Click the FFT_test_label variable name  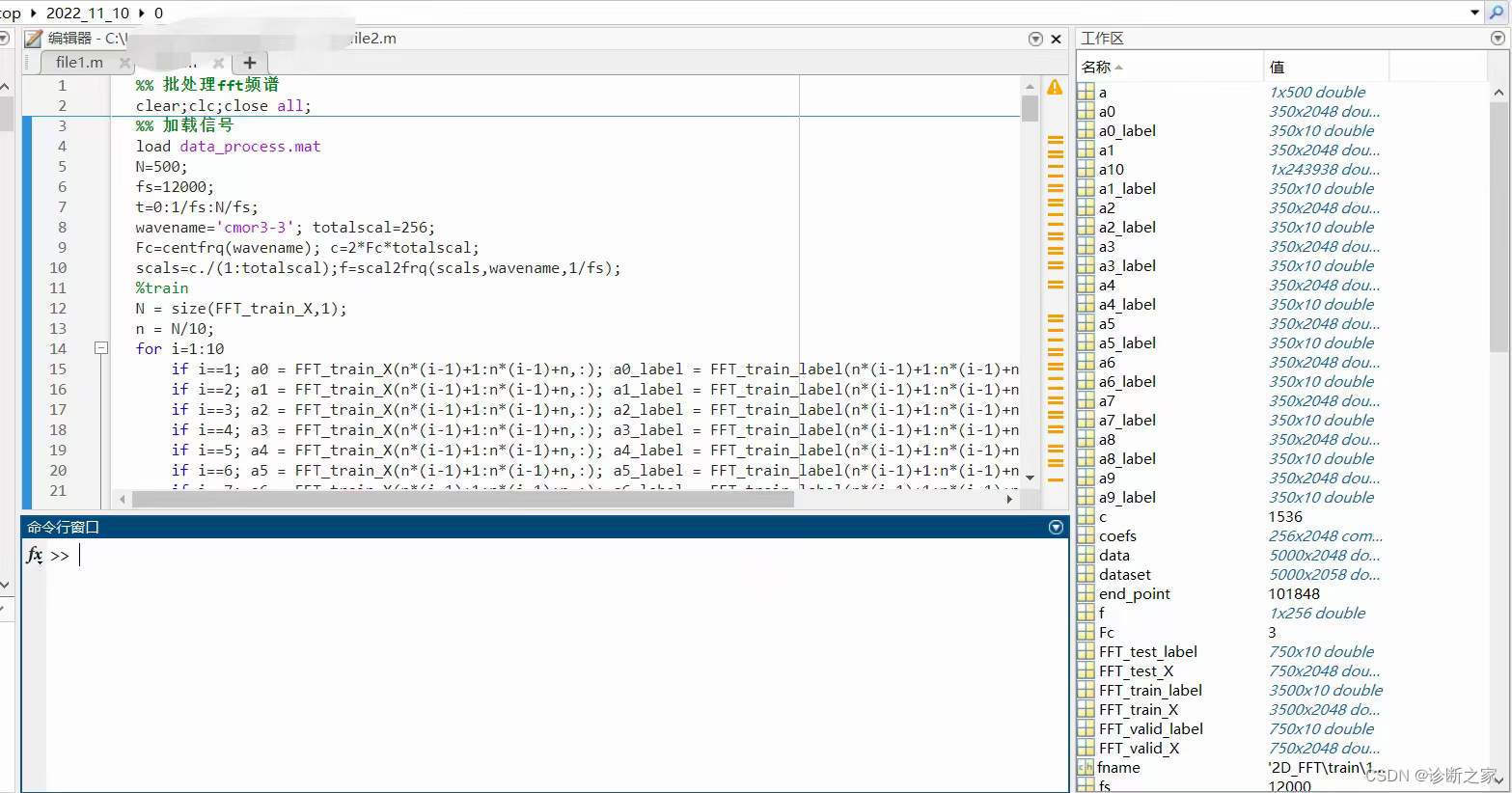pyautogui.click(x=1147, y=651)
